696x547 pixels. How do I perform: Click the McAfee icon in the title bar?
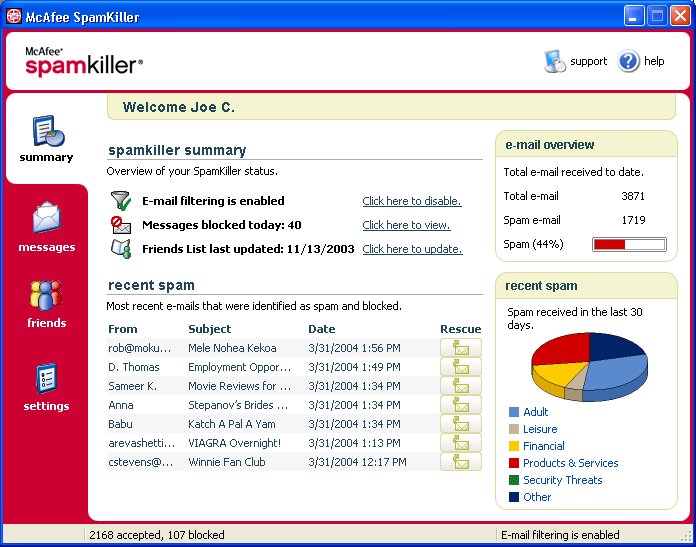point(14,16)
